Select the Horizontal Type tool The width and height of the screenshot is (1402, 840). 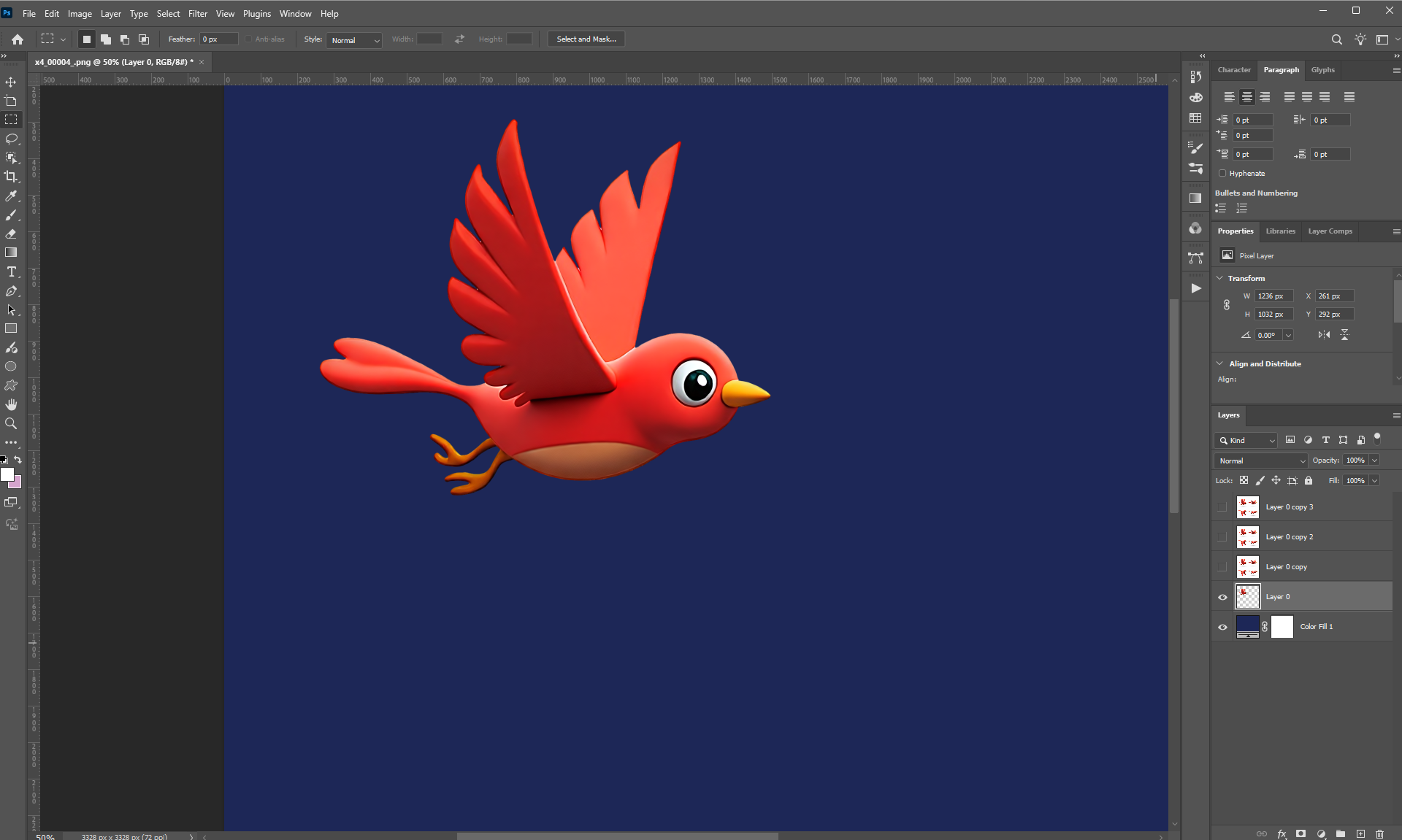pos(11,271)
